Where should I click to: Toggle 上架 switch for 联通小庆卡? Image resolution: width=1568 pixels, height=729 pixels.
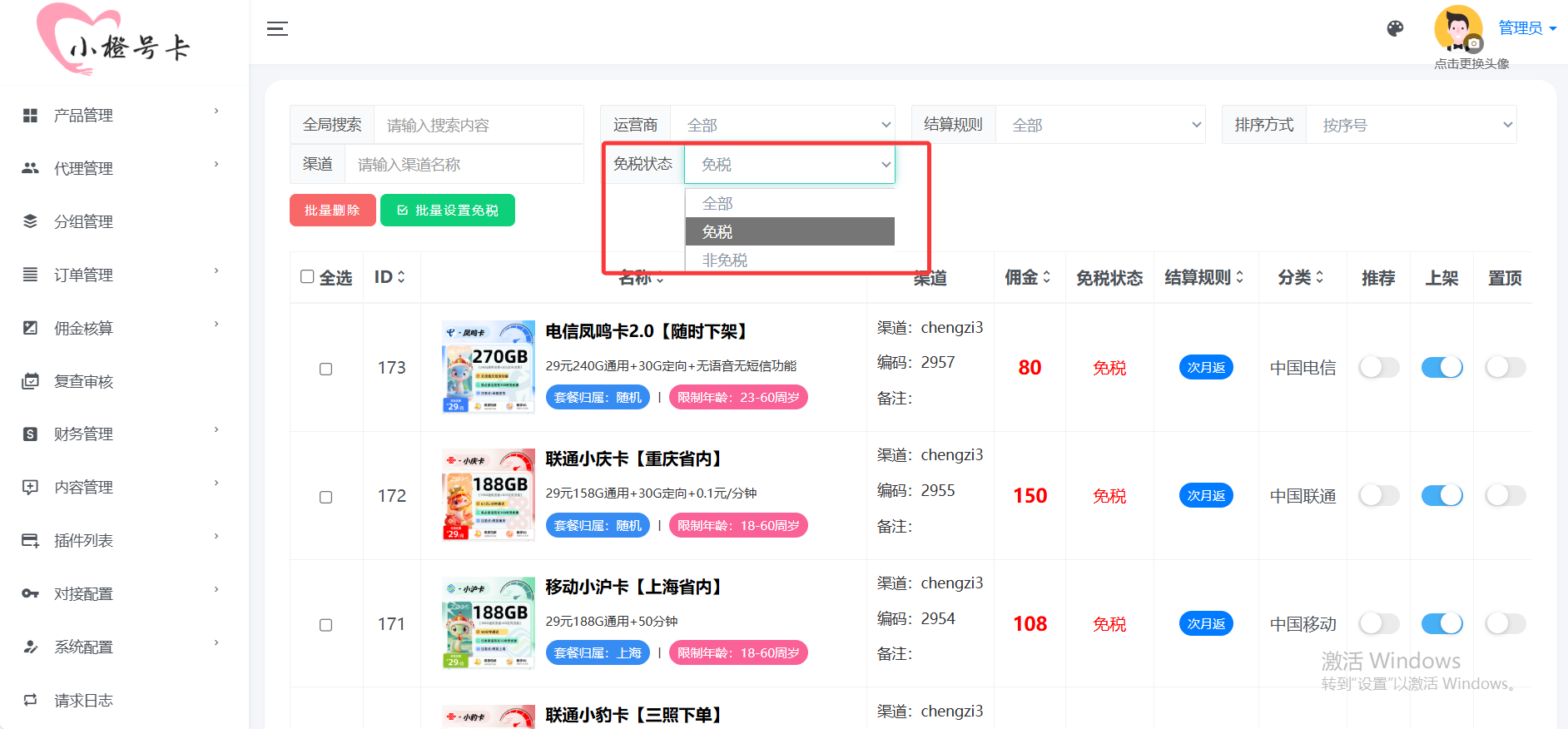tap(1441, 495)
